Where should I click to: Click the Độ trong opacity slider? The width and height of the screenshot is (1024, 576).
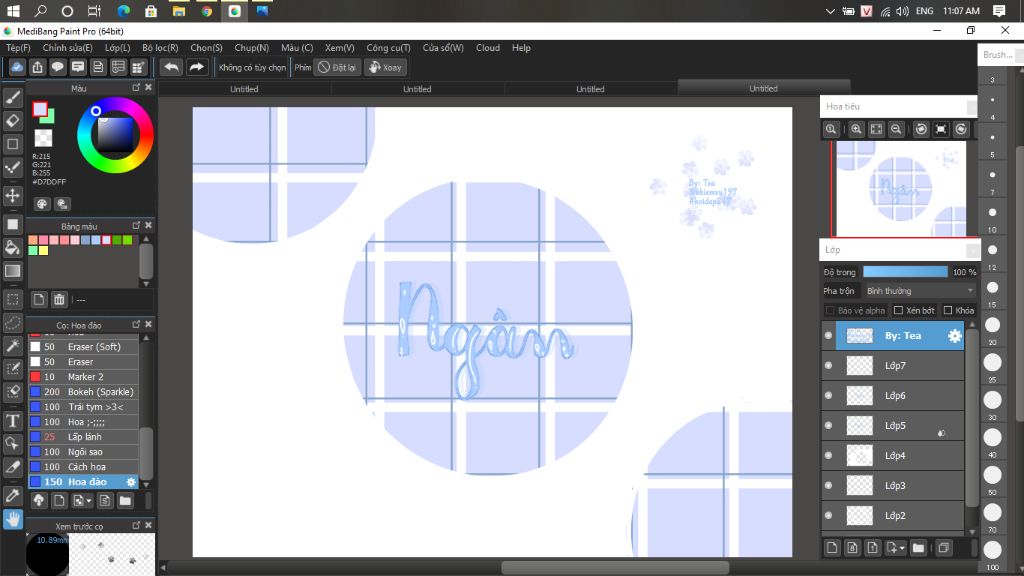pyautogui.click(x=905, y=272)
